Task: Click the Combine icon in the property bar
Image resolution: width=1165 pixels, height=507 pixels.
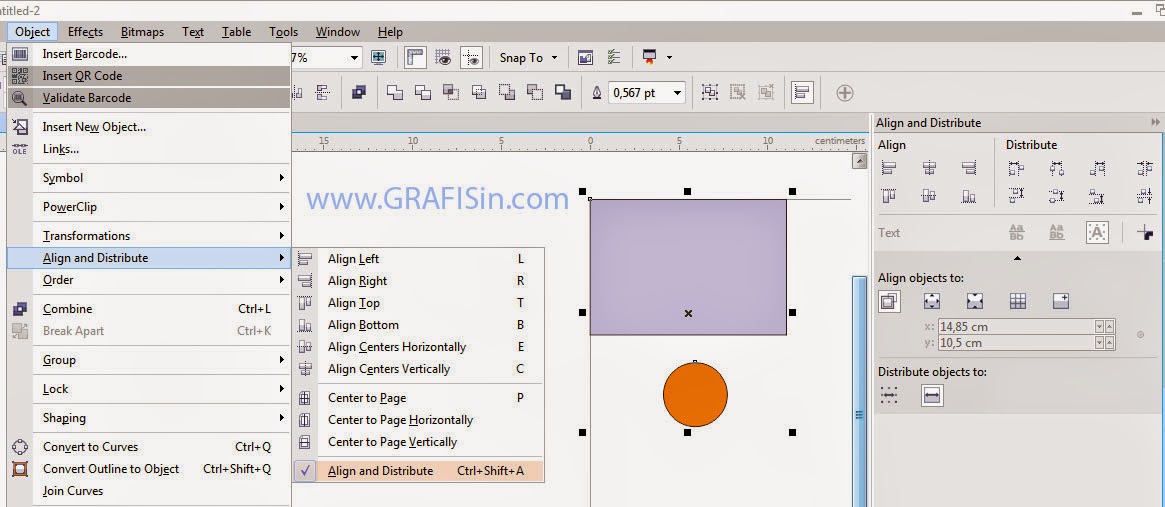Action: point(359,92)
